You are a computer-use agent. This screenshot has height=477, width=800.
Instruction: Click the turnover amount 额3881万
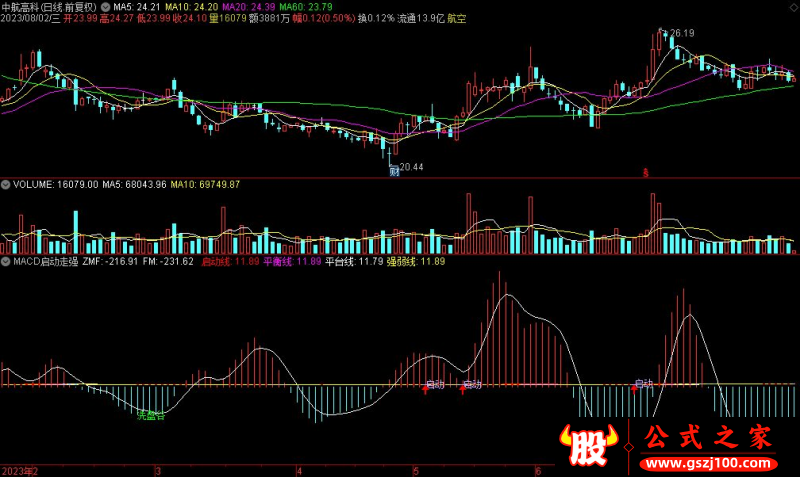tap(269, 18)
